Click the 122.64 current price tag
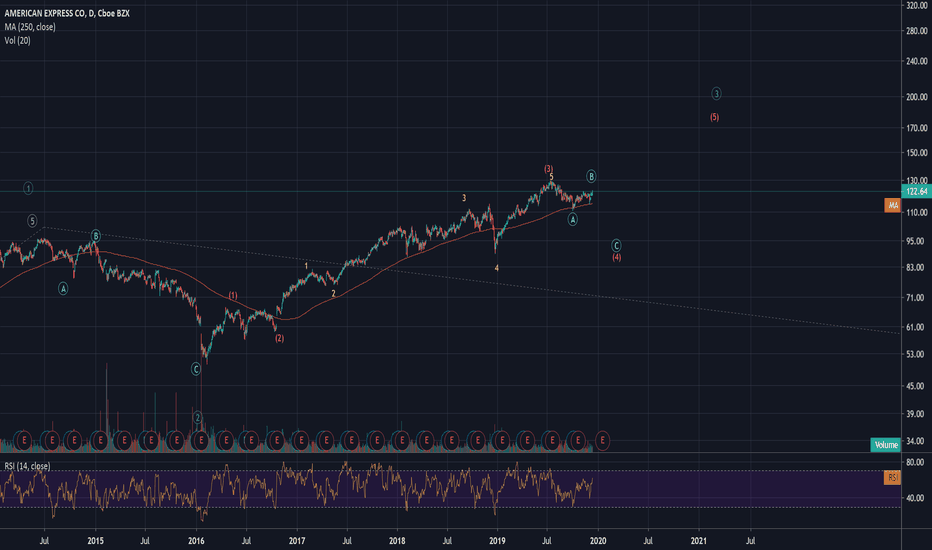This screenshot has height=550, width=932. pos(917,191)
